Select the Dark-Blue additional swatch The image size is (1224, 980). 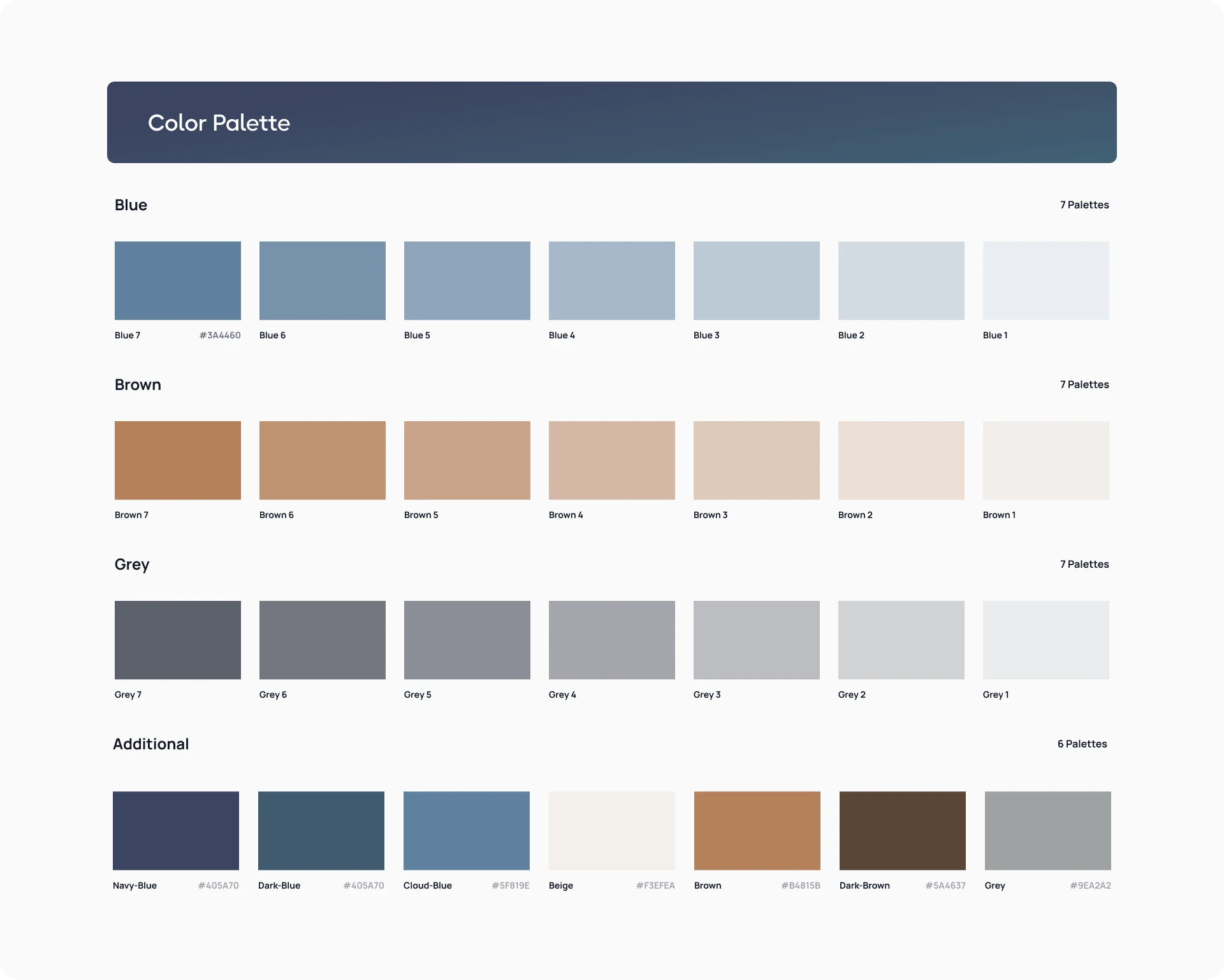[321, 830]
